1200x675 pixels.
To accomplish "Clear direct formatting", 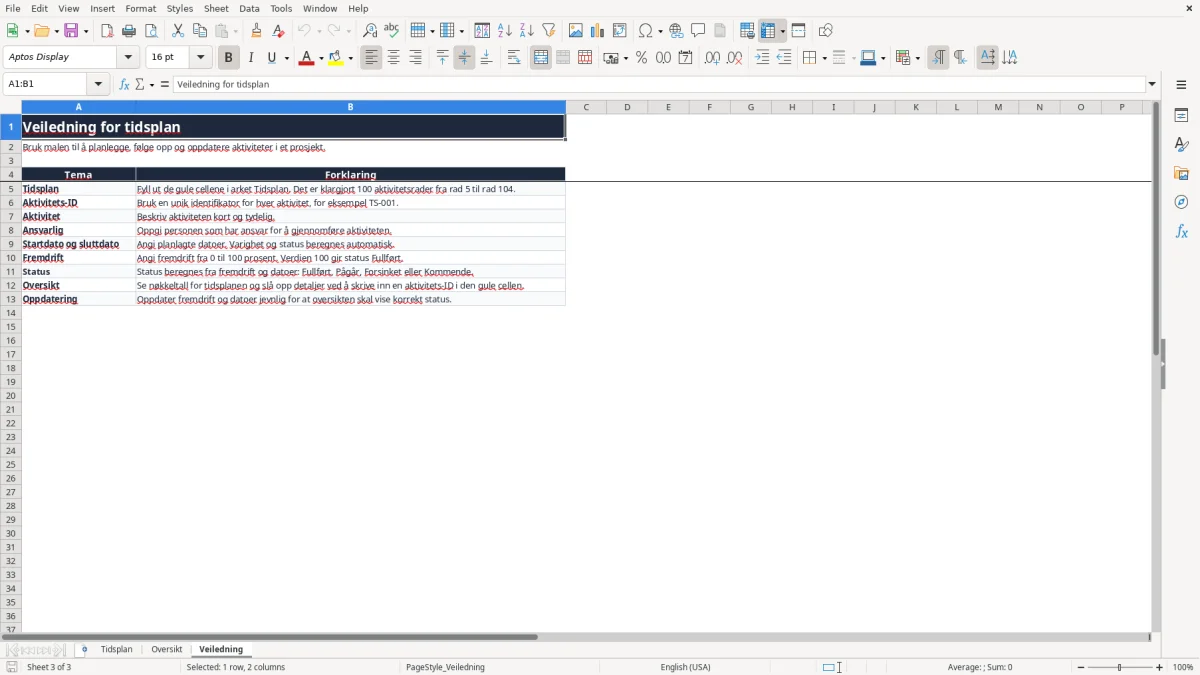I will coord(278,31).
